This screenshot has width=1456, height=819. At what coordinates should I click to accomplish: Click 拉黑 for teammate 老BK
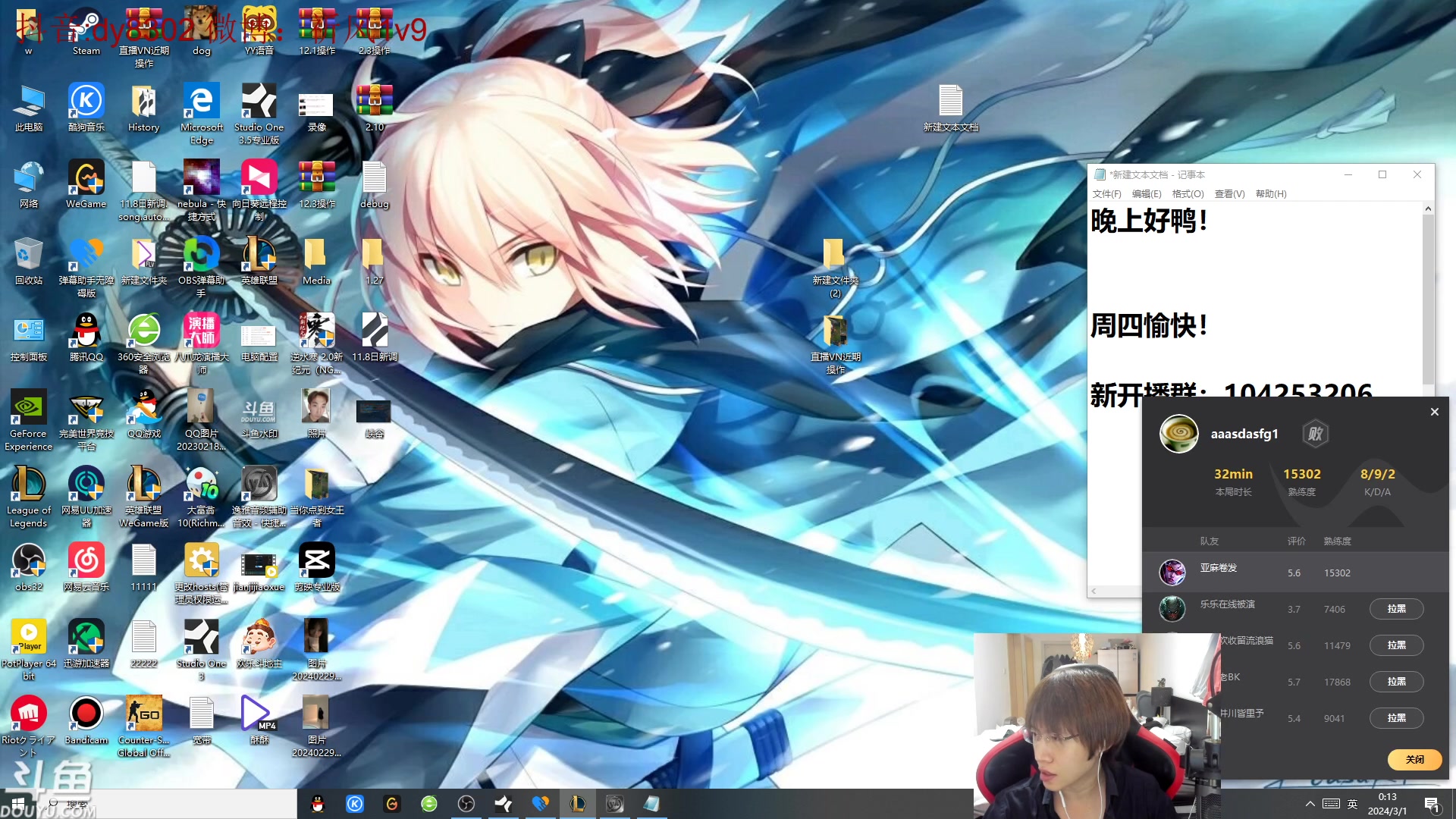click(x=1396, y=682)
